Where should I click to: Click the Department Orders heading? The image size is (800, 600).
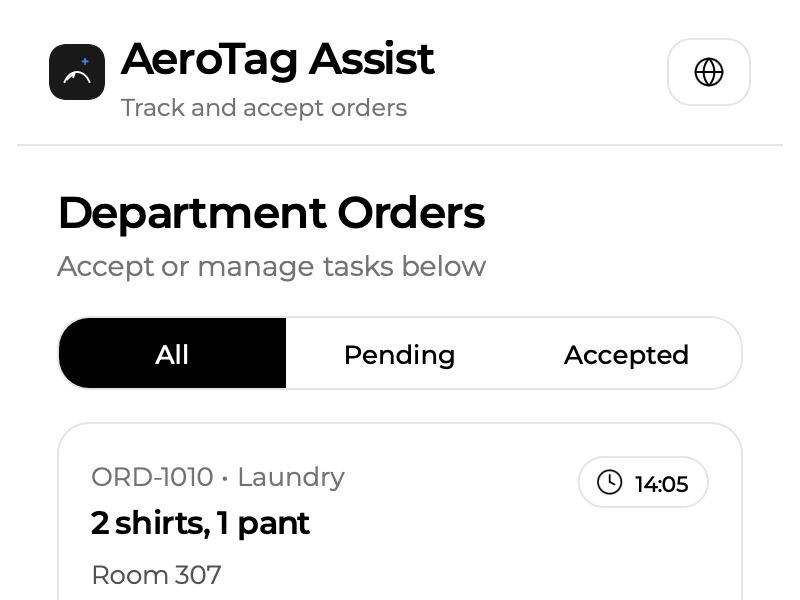point(272,213)
